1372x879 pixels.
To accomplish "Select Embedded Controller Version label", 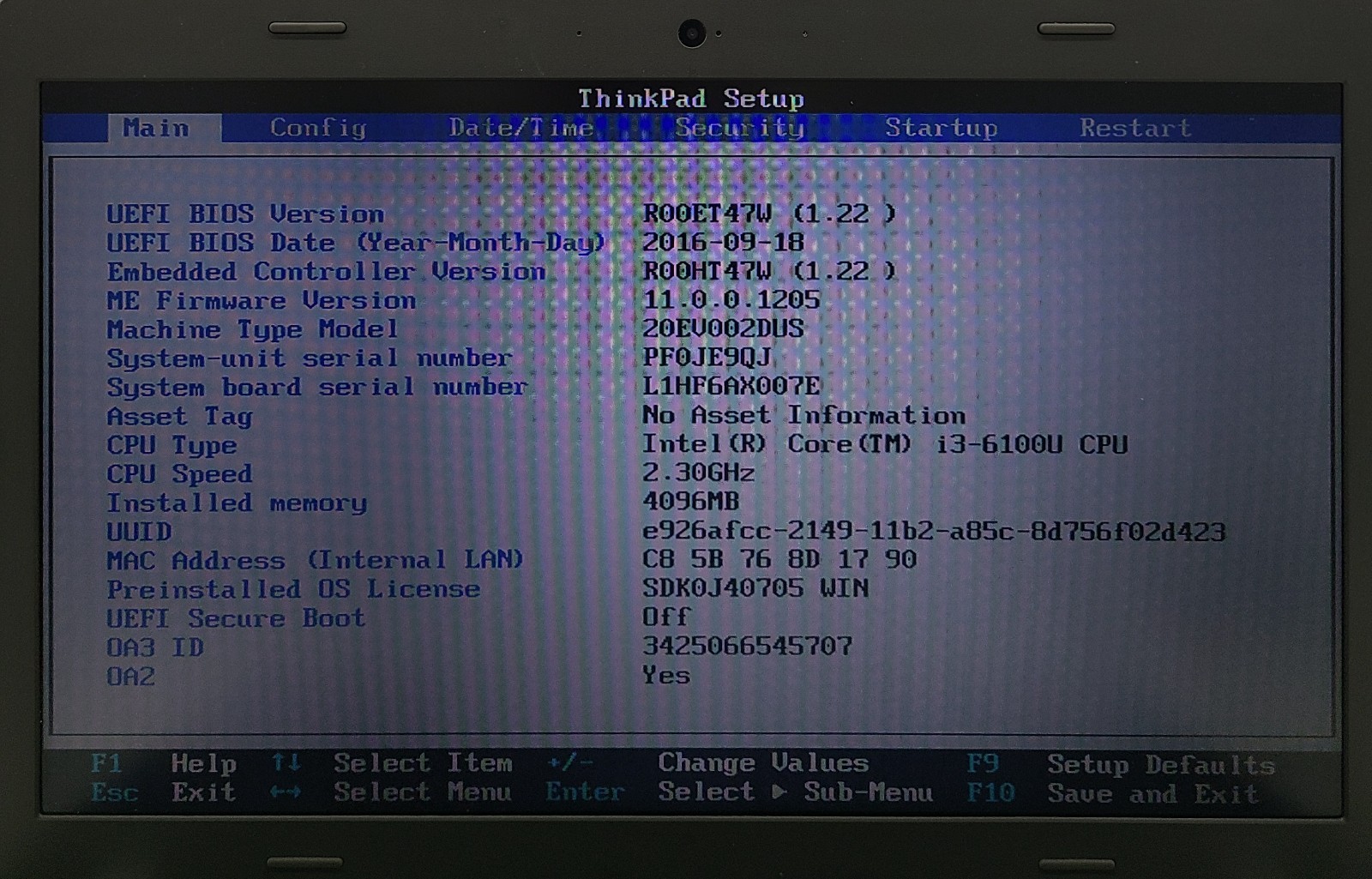I will click(x=326, y=272).
